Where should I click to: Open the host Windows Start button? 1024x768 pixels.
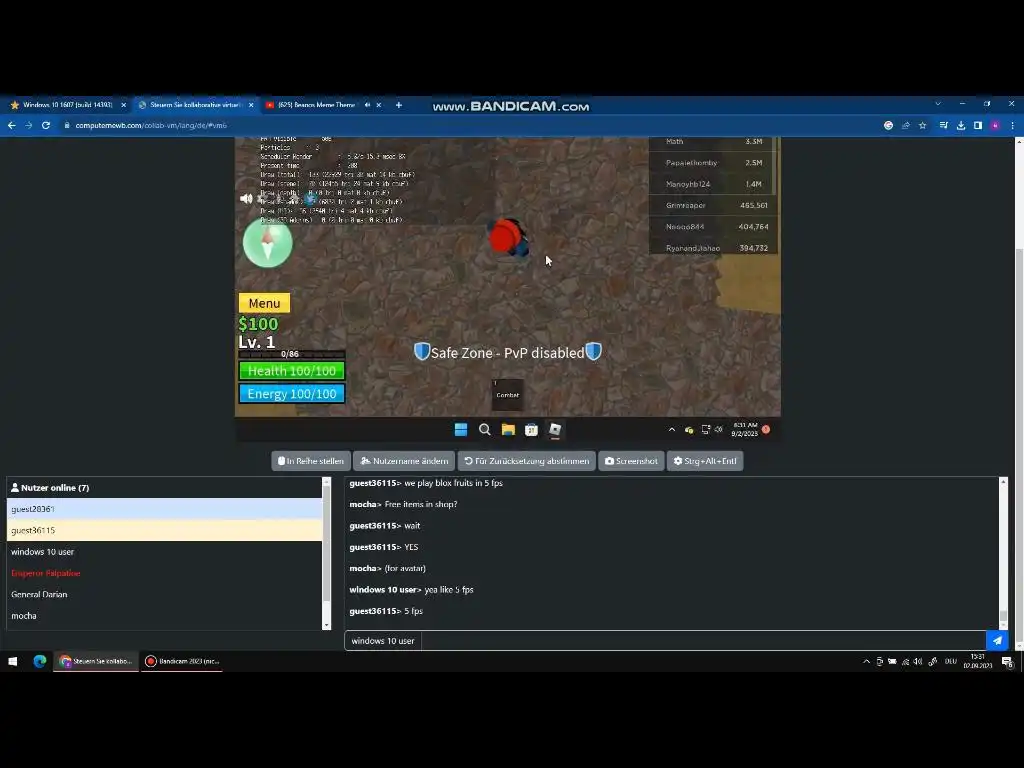click(x=12, y=662)
